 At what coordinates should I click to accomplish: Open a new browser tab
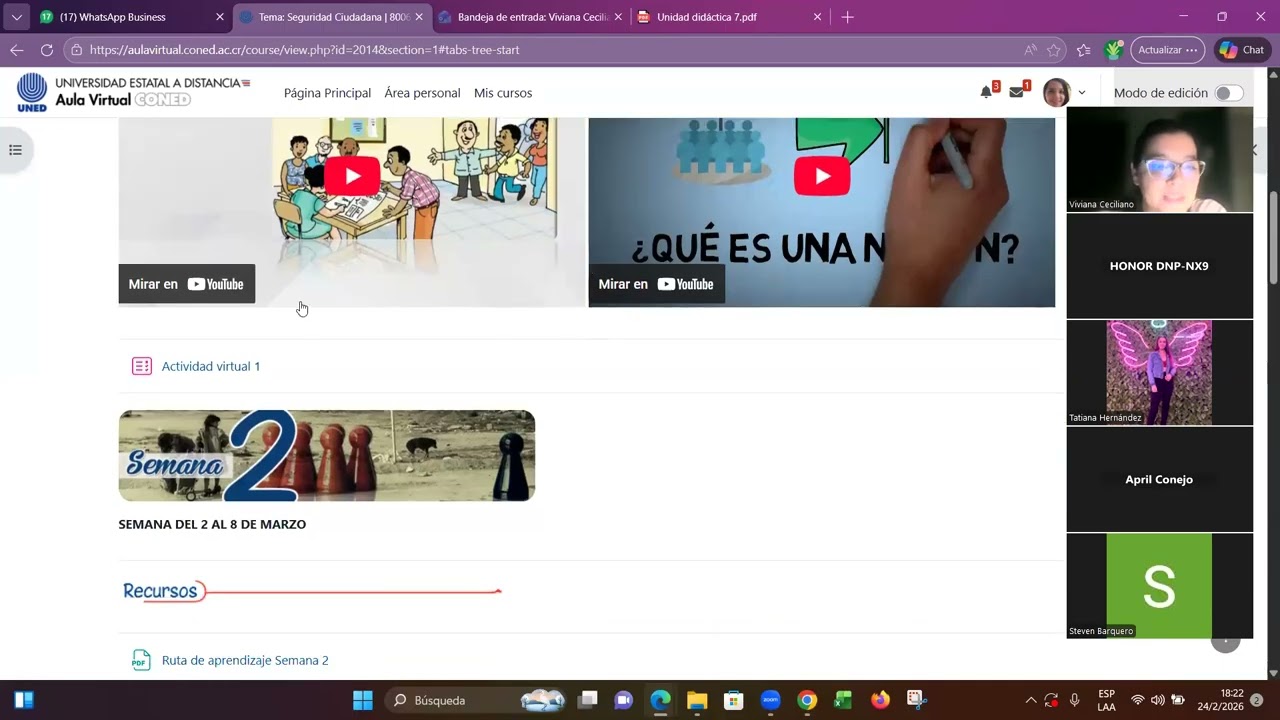click(848, 17)
